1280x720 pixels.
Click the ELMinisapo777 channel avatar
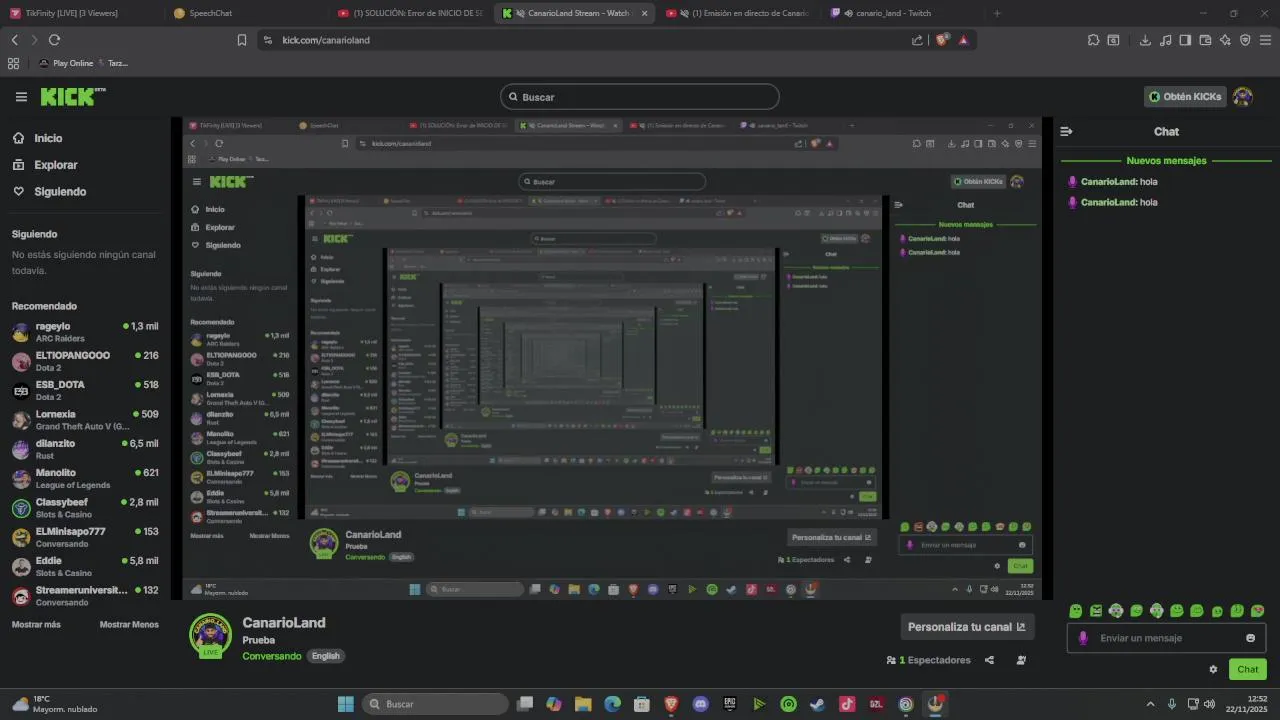pos(21,537)
